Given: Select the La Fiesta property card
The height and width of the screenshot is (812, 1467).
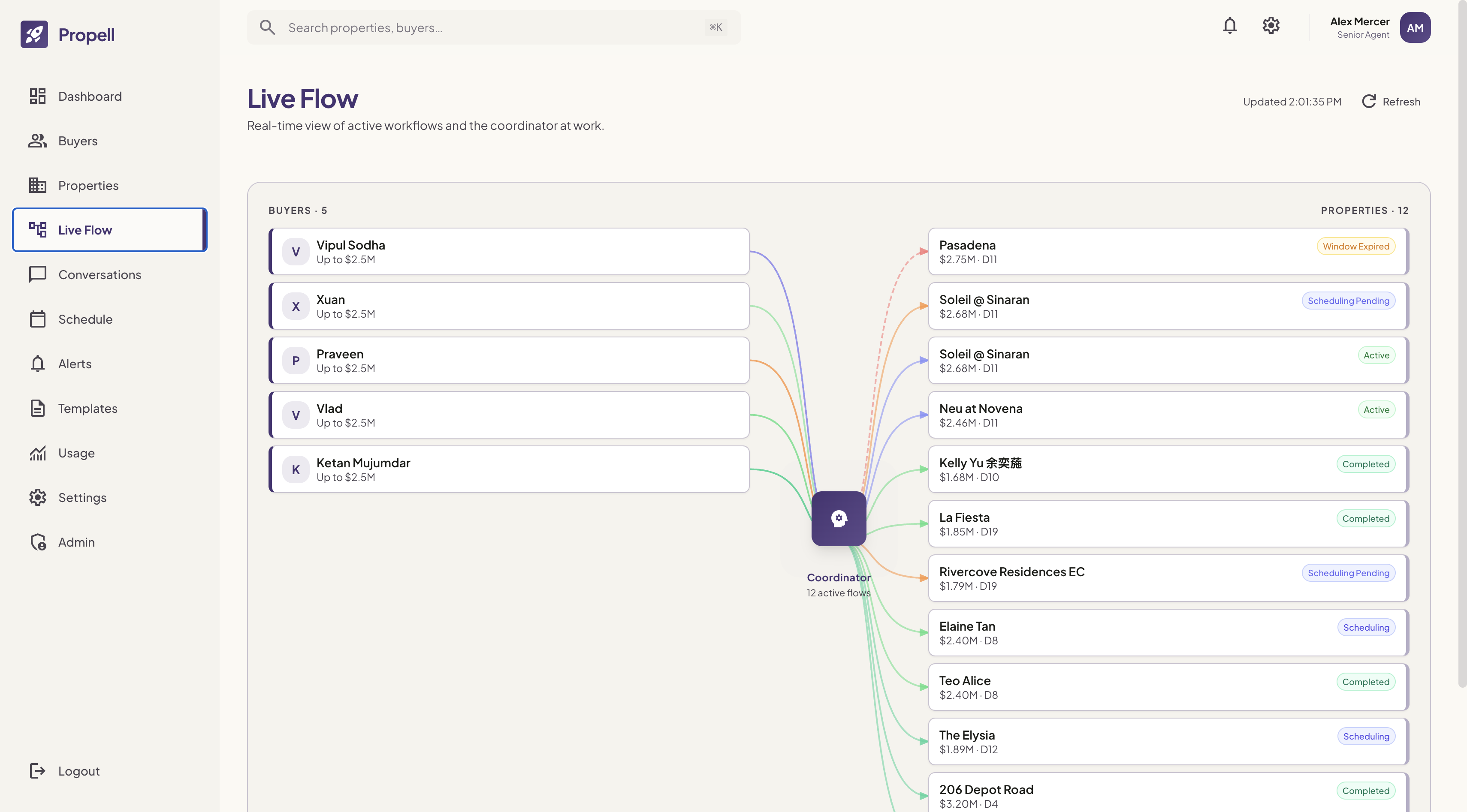Looking at the screenshot, I should [1168, 524].
